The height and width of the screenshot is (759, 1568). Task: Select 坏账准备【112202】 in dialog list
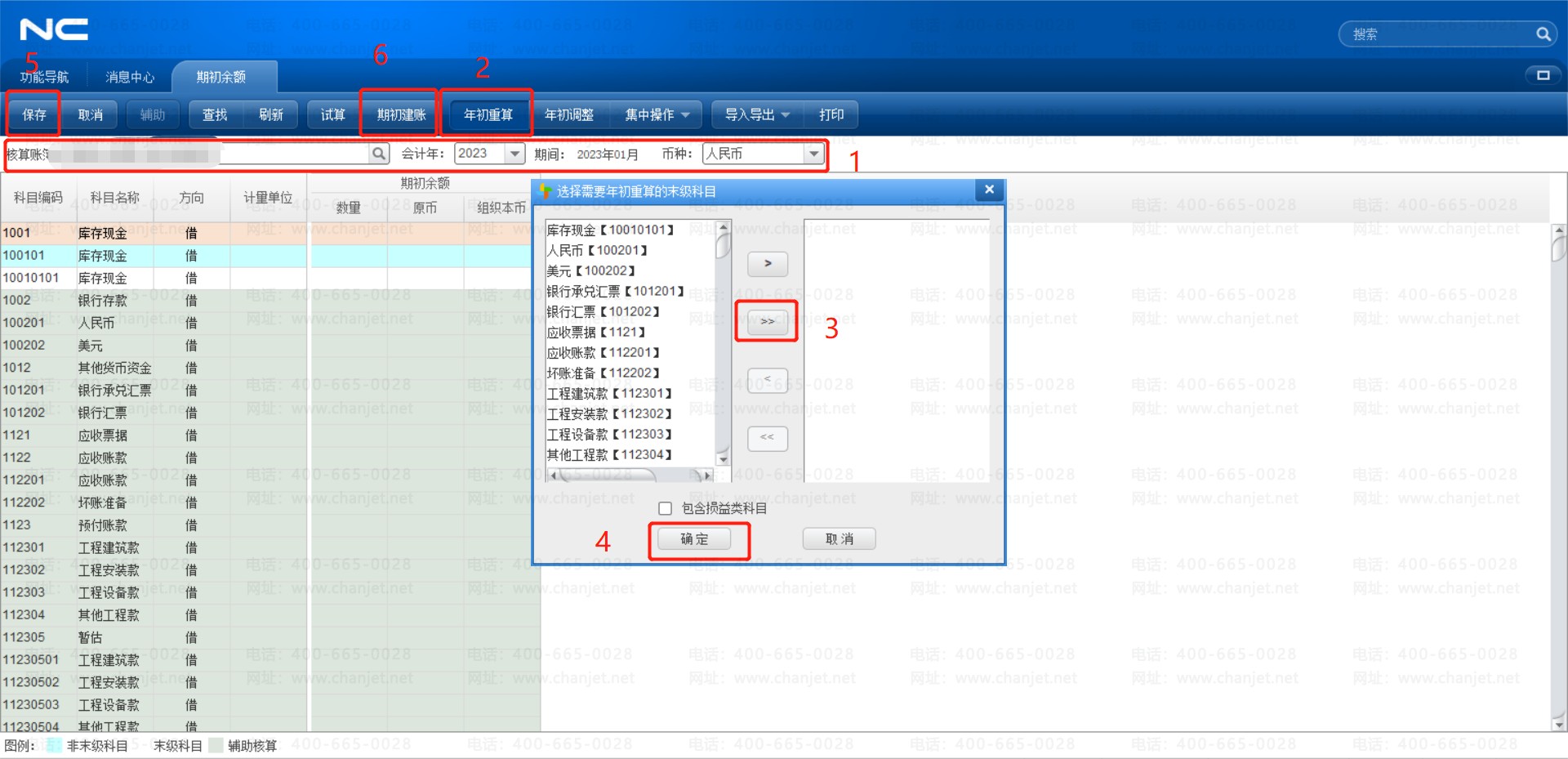(604, 373)
